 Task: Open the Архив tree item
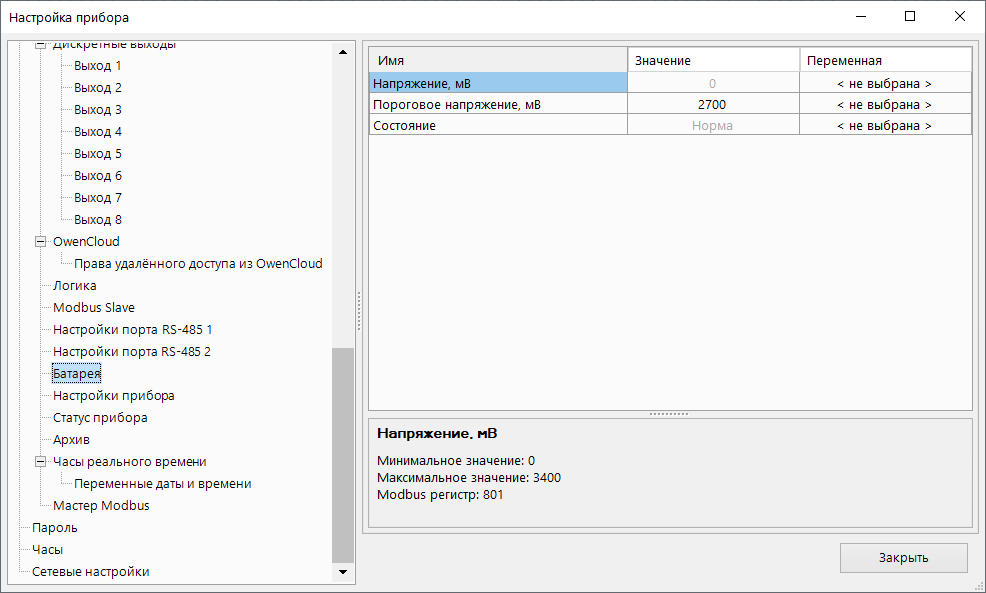click(71, 440)
